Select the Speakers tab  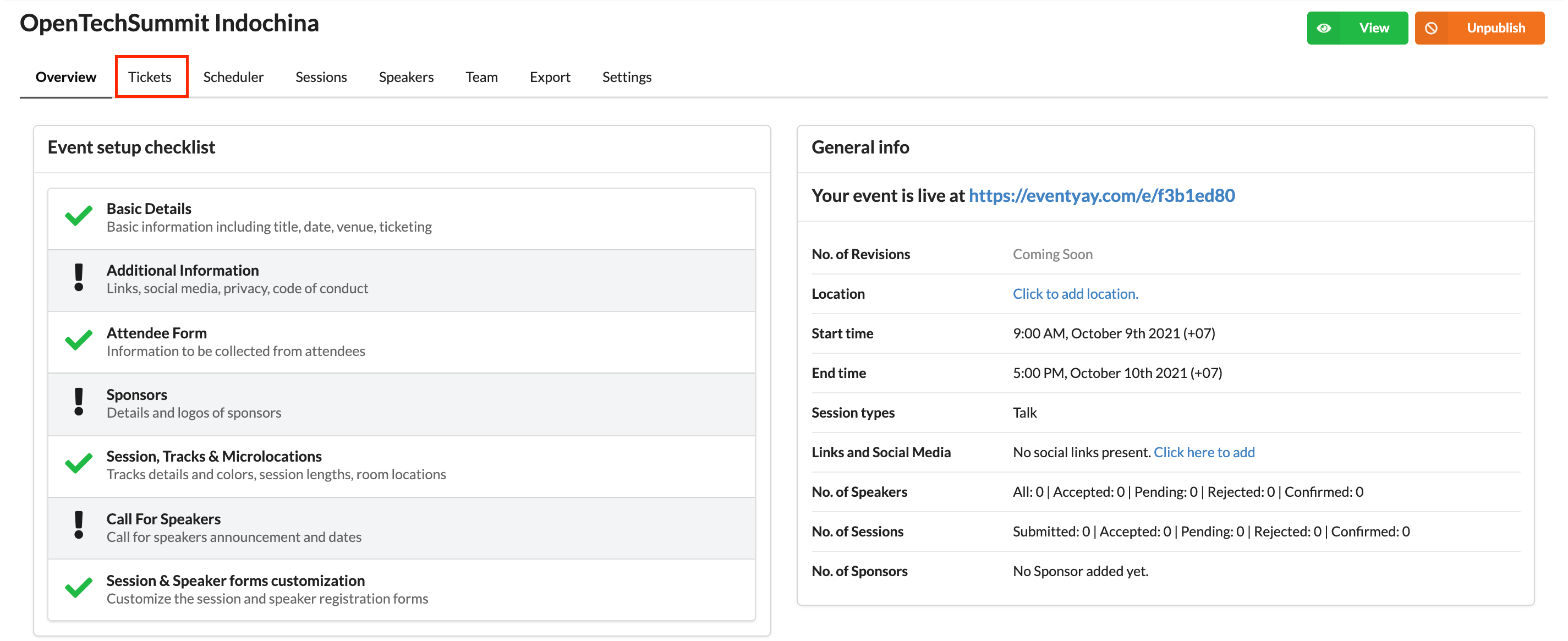pos(406,78)
